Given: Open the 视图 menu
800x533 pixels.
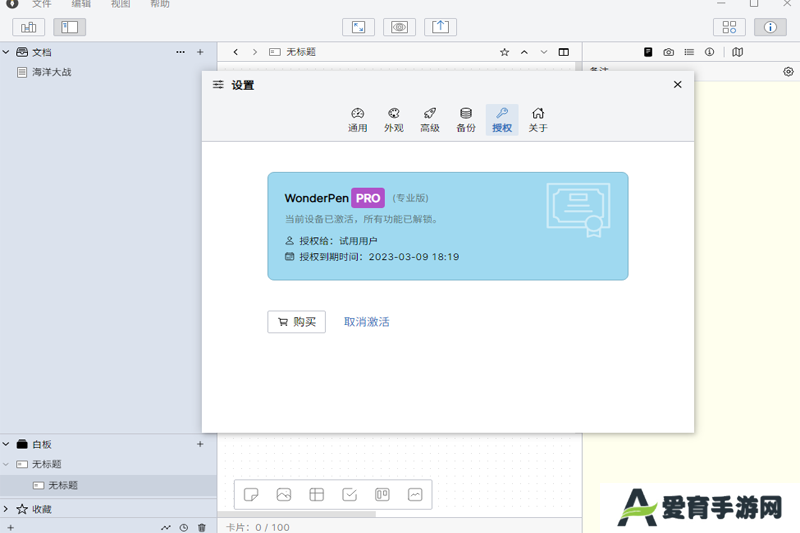Looking at the screenshot, I should (121, 4).
